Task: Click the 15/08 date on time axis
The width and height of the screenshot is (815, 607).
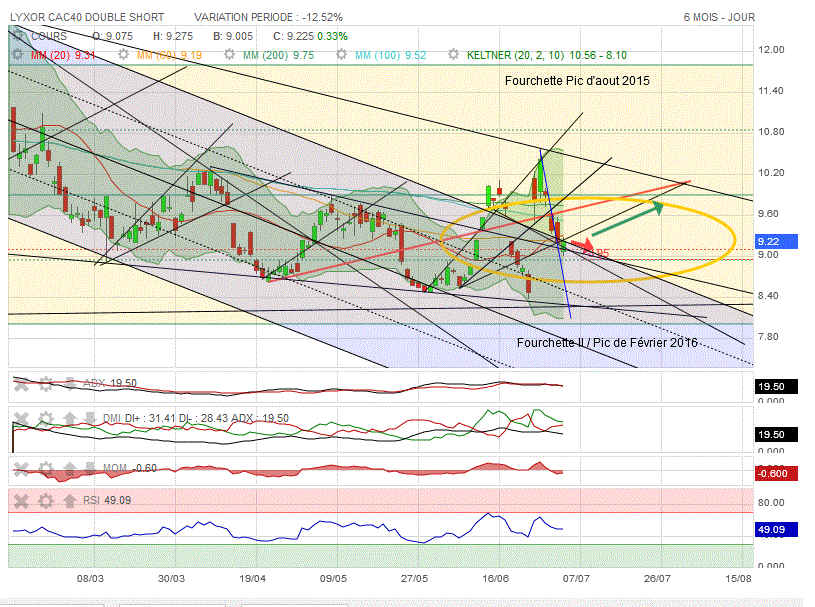Action: click(x=738, y=578)
